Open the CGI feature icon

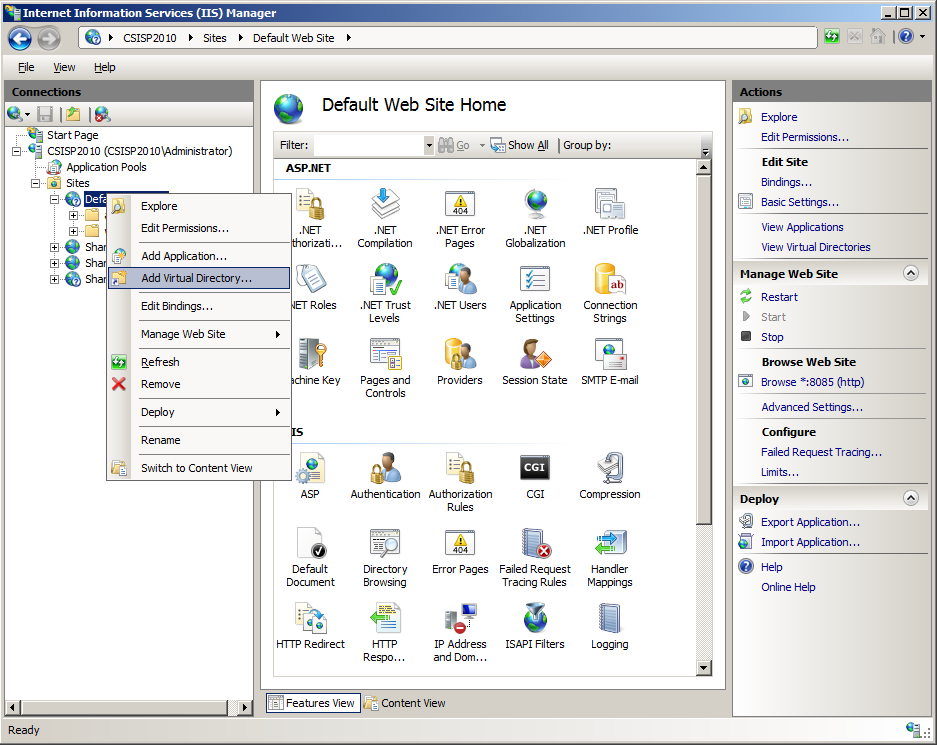pyautogui.click(x=535, y=468)
